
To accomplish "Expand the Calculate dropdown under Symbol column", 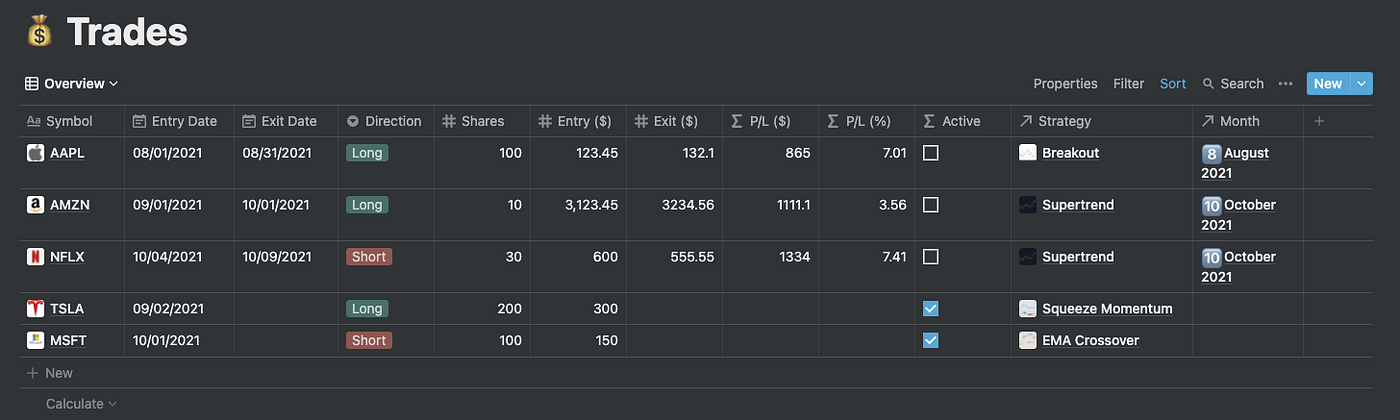I will point(81,404).
